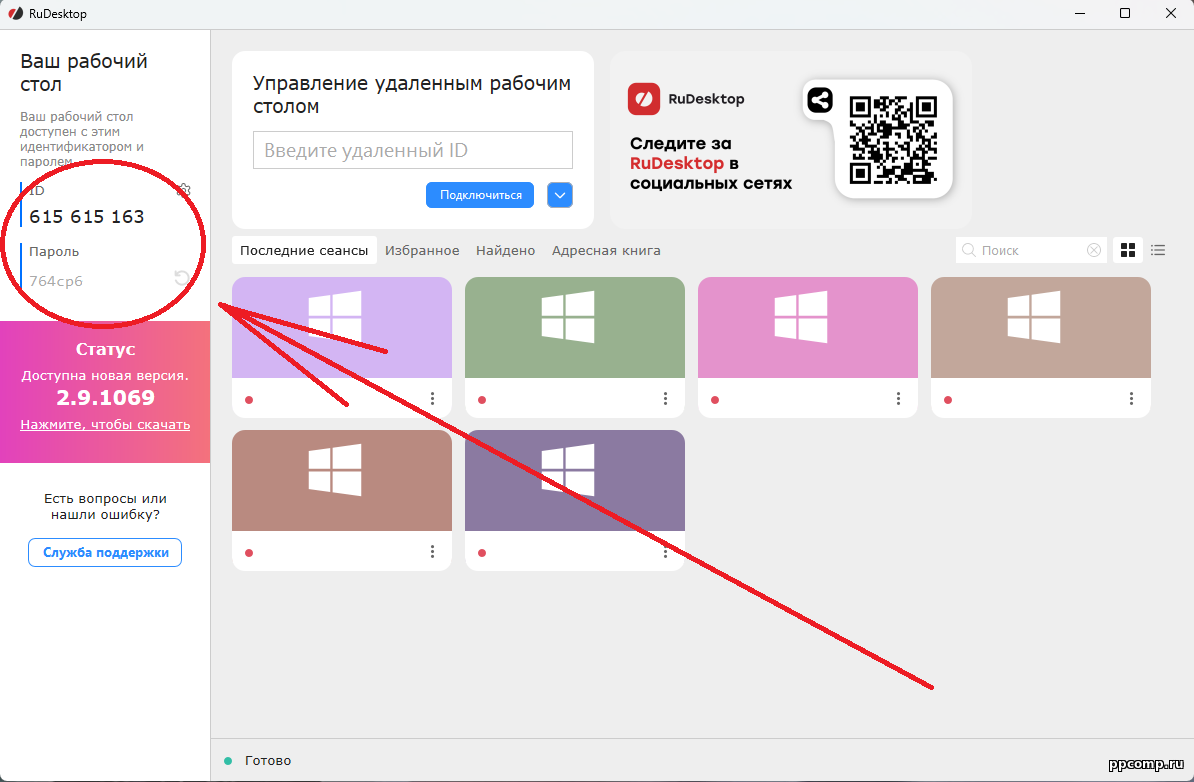Expand connection options dropdown arrow
Image resolution: width=1194 pixels, height=782 pixels.
click(x=560, y=195)
